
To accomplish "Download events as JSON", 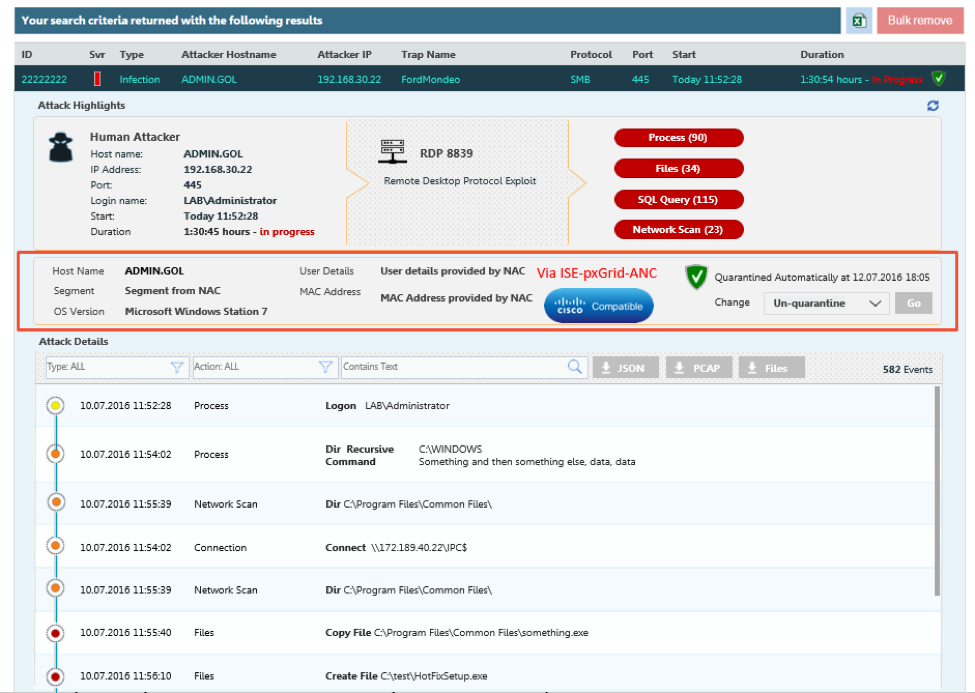I will [621, 368].
